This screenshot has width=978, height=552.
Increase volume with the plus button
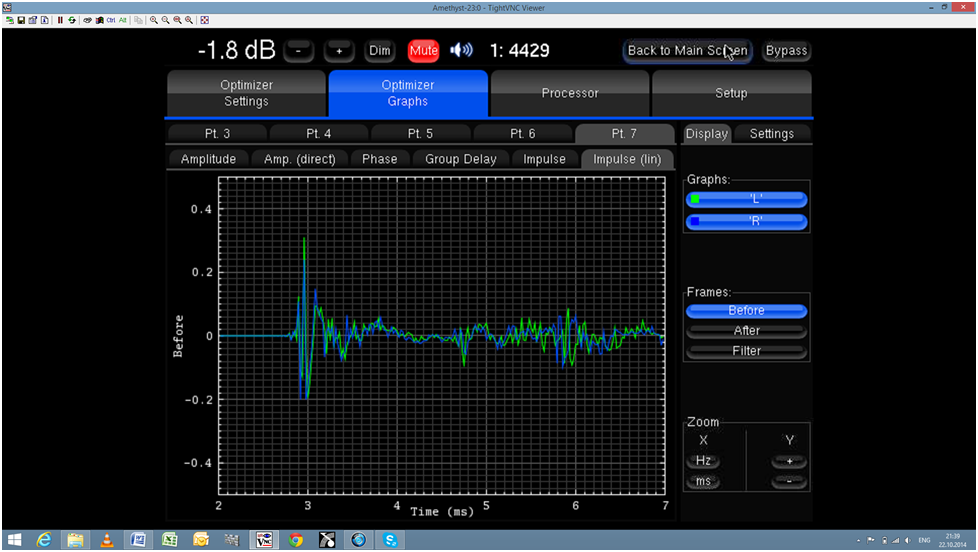coord(339,51)
